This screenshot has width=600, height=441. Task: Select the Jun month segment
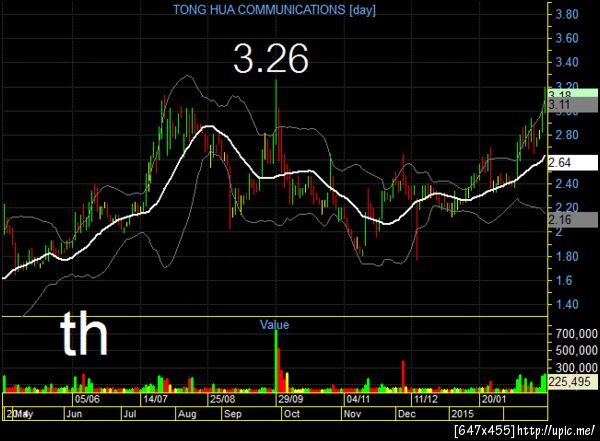click(x=93, y=414)
